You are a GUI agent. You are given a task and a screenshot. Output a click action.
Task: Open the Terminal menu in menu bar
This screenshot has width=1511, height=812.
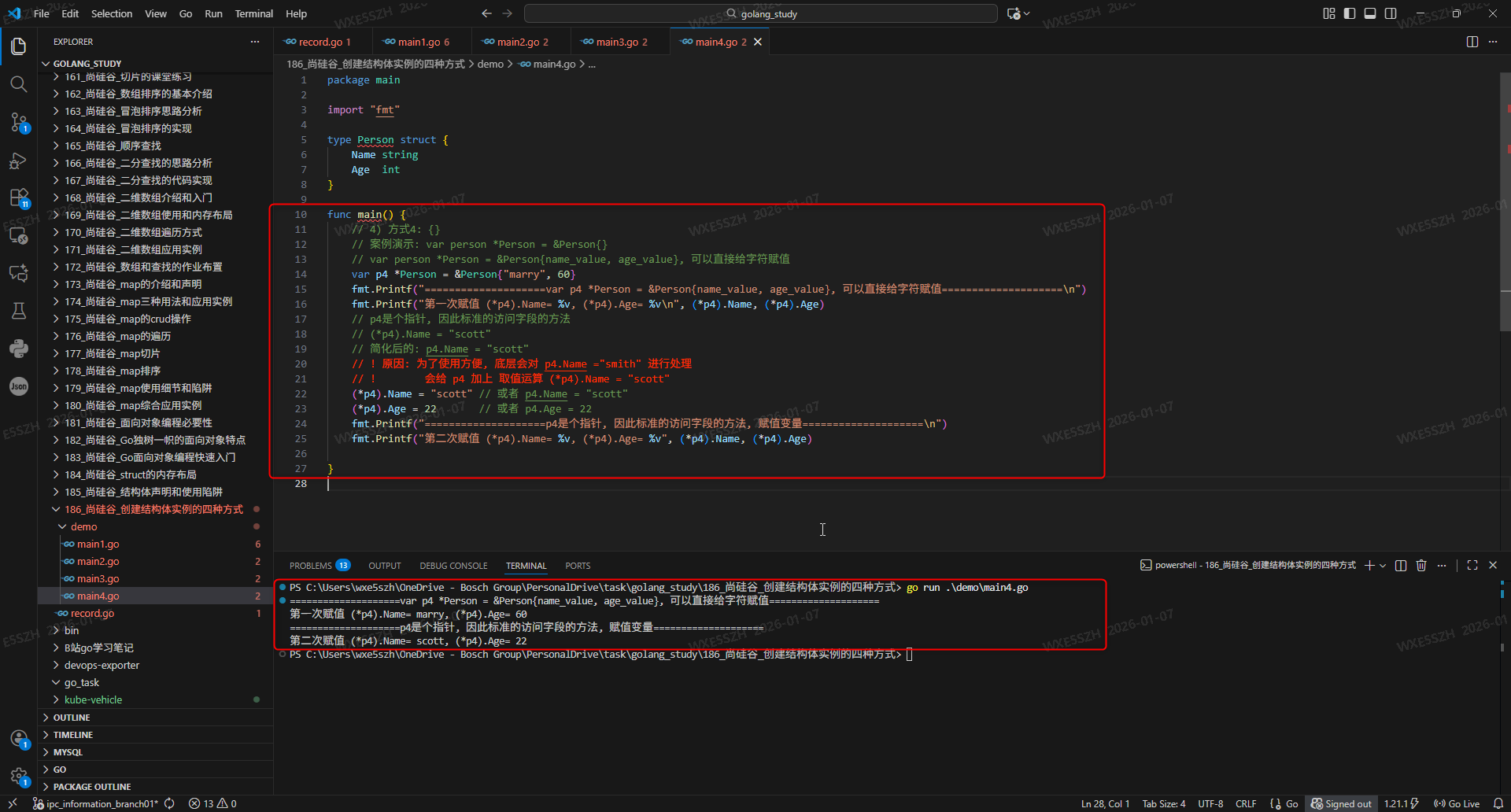click(x=253, y=13)
